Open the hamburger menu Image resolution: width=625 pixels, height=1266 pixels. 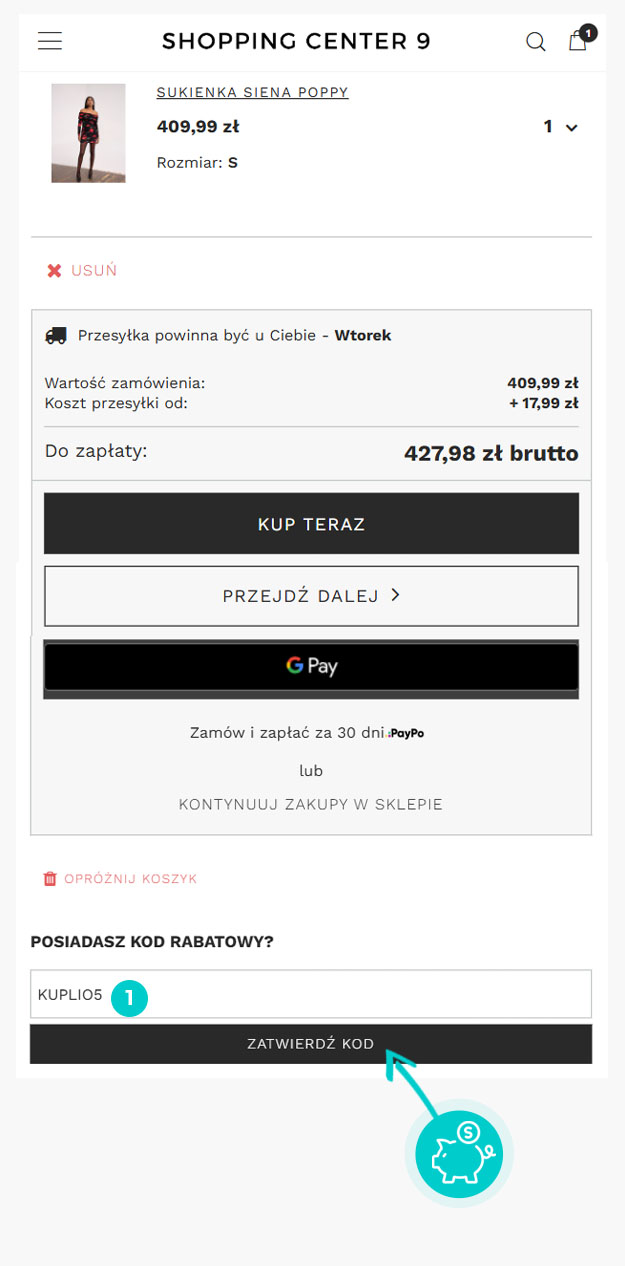click(50, 41)
